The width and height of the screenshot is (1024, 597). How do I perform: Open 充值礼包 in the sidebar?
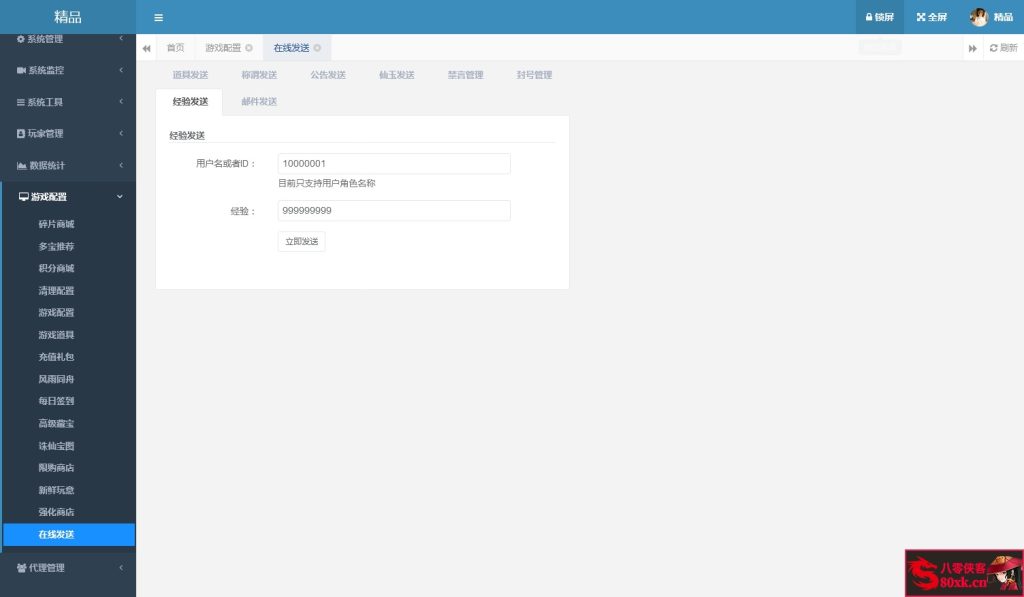pos(56,357)
